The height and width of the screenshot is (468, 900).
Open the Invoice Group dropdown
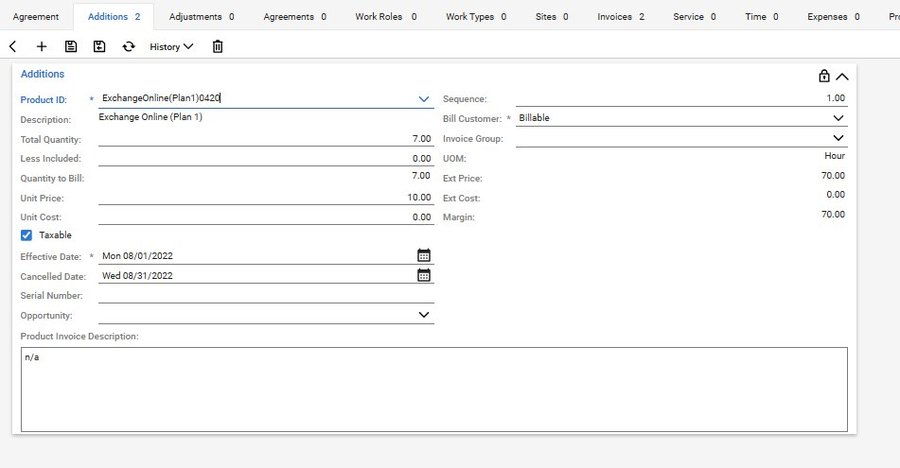coord(838,138)
